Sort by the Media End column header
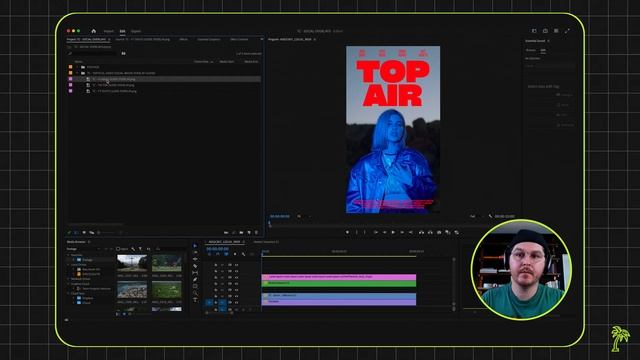The width and height of the screenshot is (640, 360). pyautogui.click(x=251, y=62)
